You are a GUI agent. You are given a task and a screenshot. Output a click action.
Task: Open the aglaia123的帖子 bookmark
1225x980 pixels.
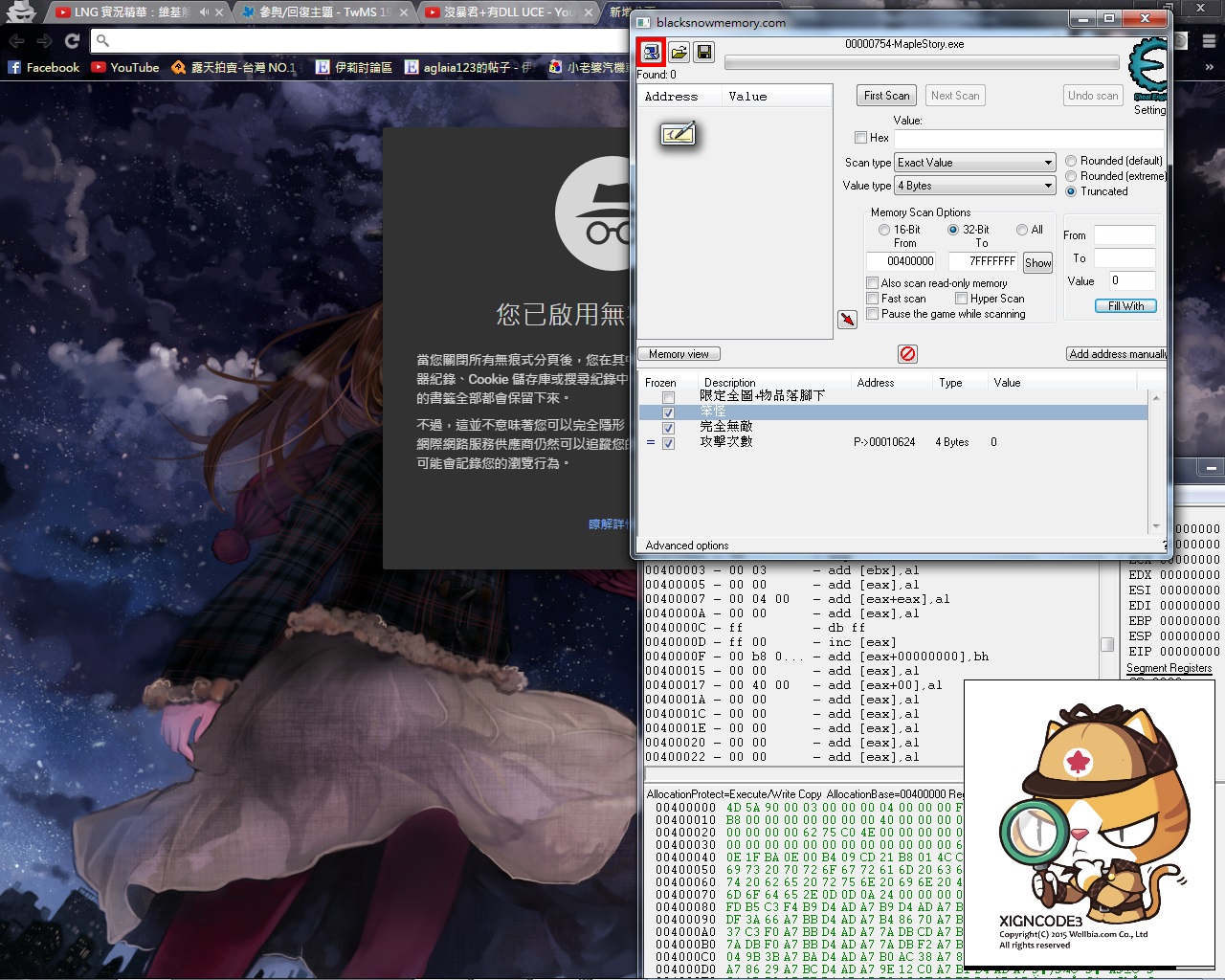pos(467,67)
